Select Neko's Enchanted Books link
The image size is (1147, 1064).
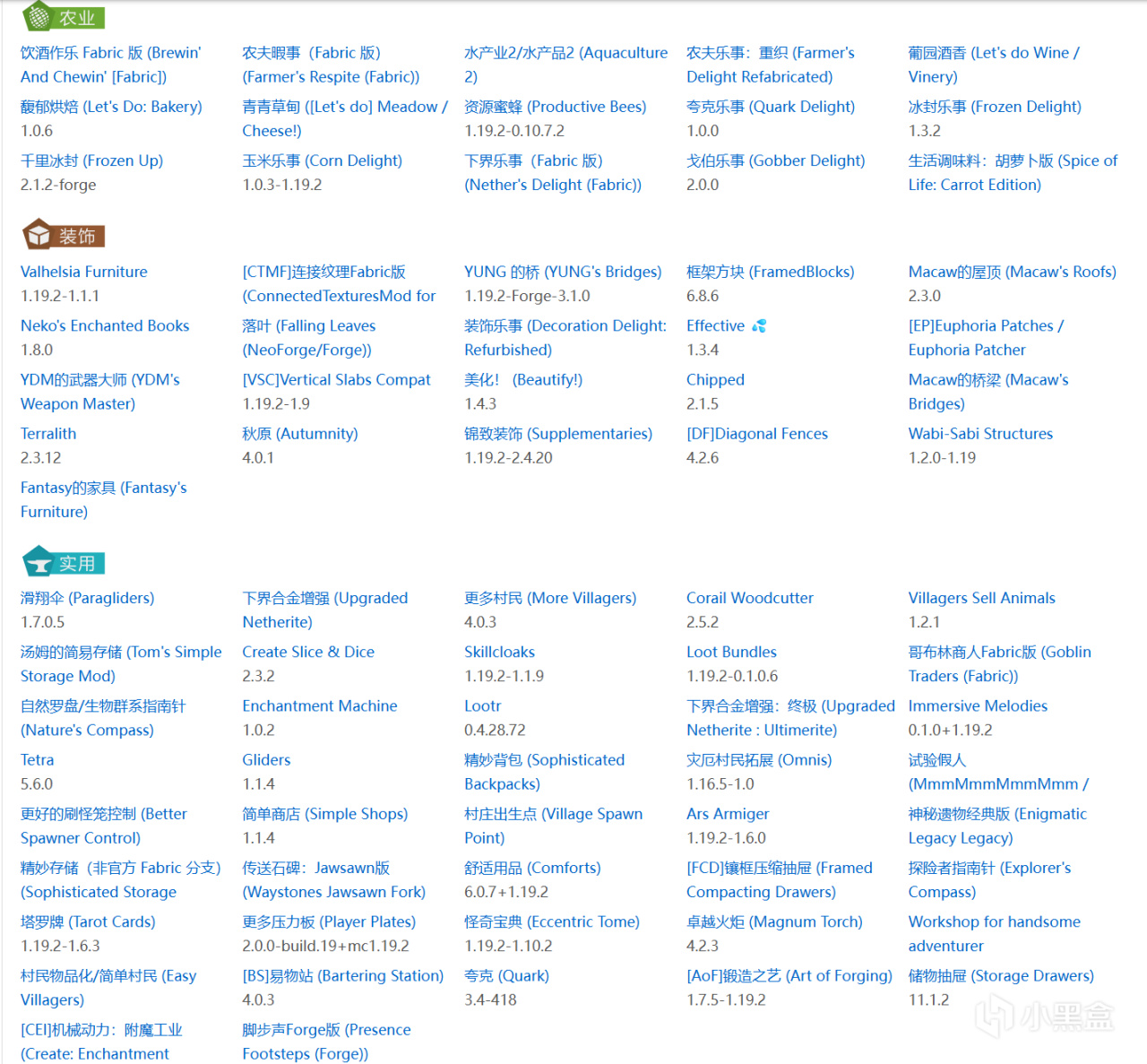click(105, 325)
